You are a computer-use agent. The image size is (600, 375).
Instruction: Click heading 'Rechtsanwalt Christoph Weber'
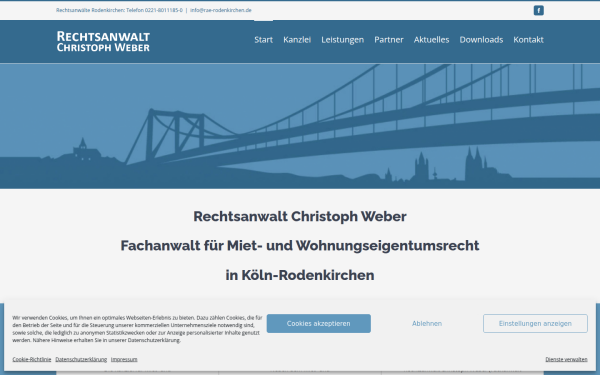point(300,217)
